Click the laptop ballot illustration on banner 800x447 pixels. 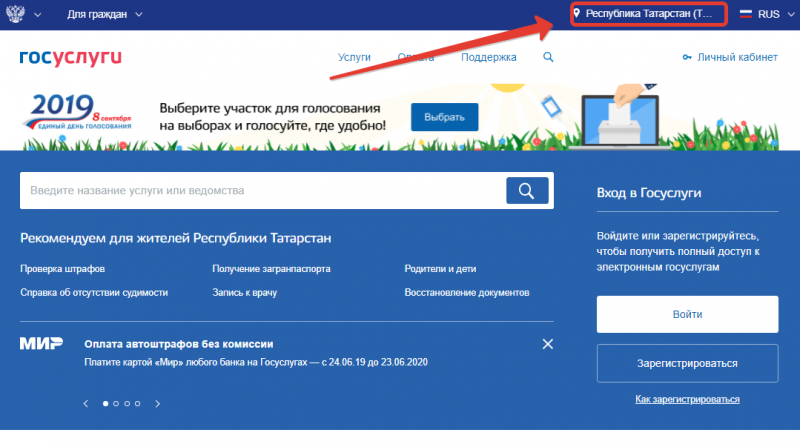point(621,116)
